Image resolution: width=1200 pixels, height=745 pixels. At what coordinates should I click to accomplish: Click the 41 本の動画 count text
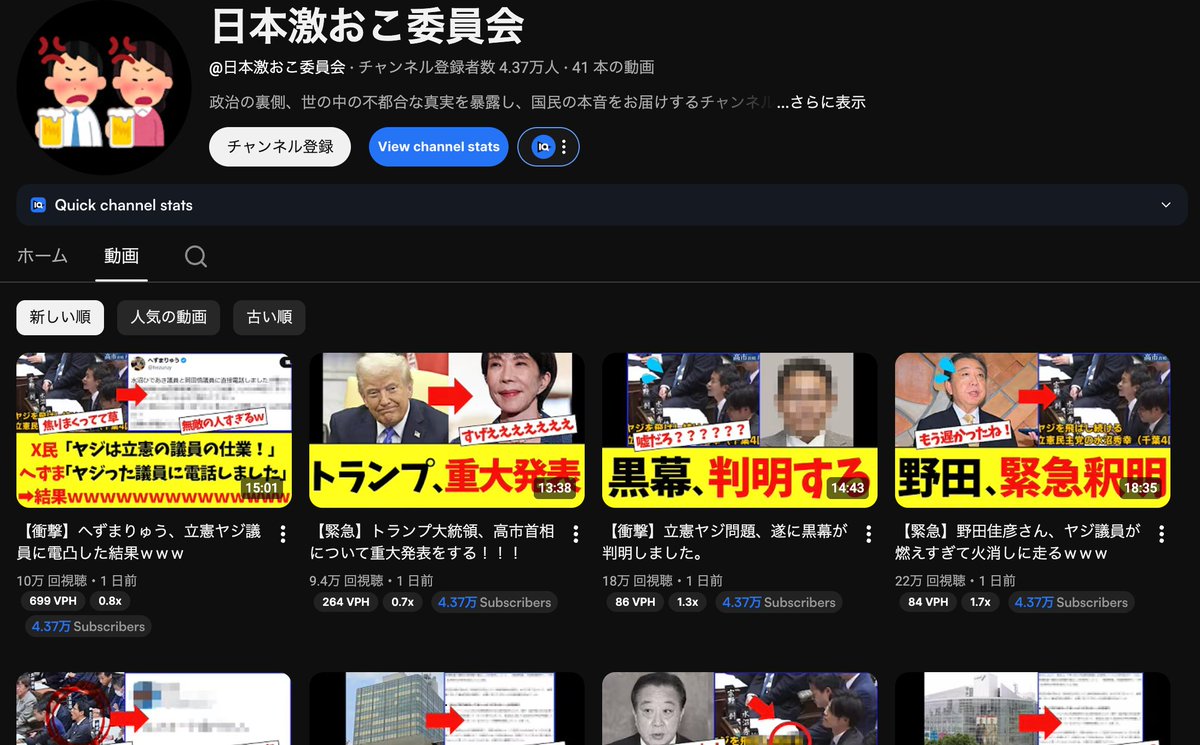pyautogui.click(x=613, y=67)
